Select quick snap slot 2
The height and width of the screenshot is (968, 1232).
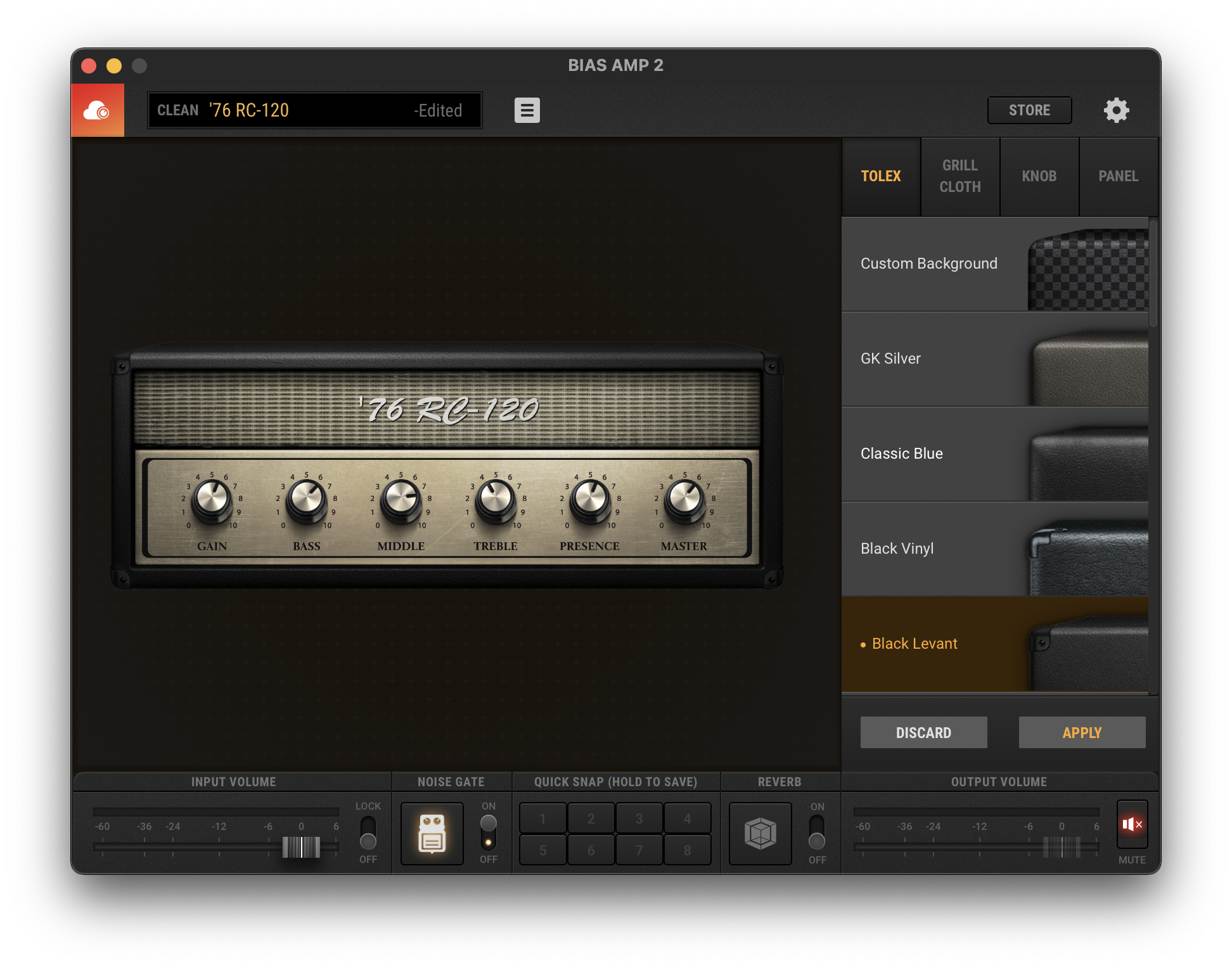[x=591, y=818]
